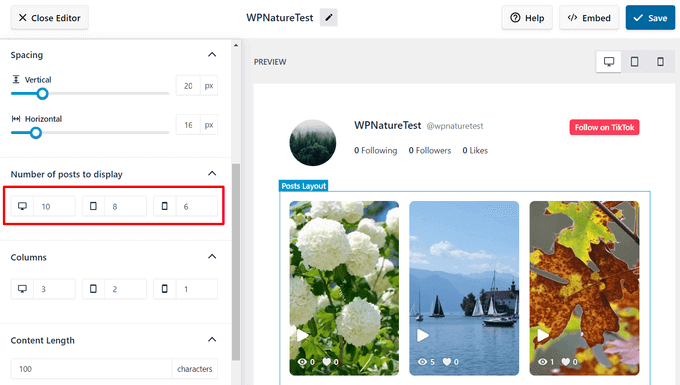Edit tablet columns field 2
Viewport: 680px width, 385px height.
(125, 289)
